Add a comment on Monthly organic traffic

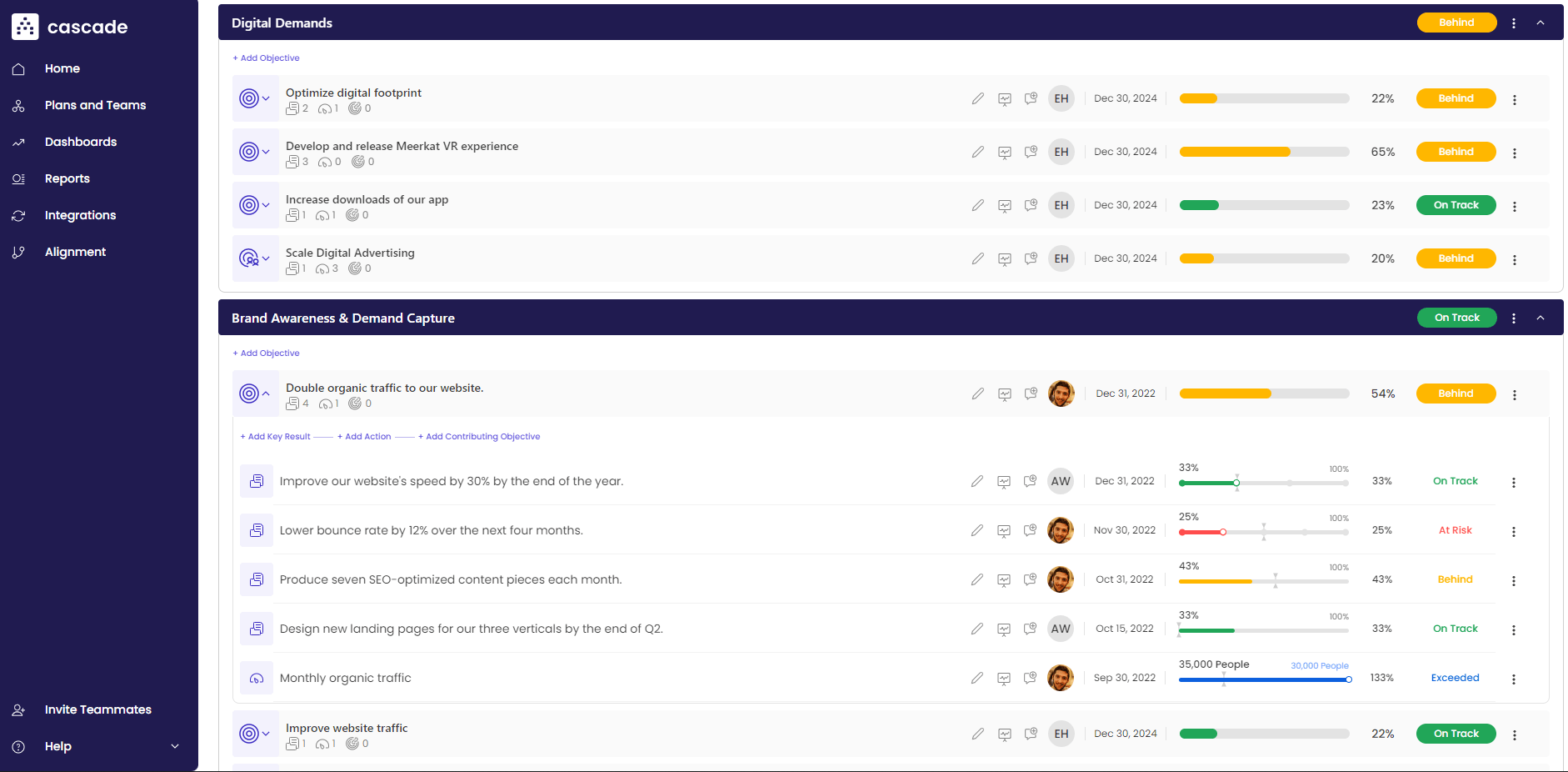(x=1031, y=678)
